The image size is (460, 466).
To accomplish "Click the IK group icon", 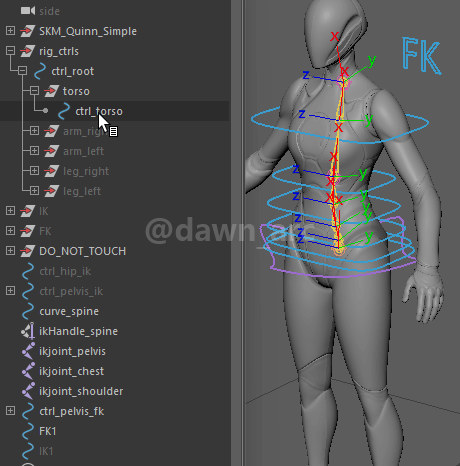I will coord(27,211).
